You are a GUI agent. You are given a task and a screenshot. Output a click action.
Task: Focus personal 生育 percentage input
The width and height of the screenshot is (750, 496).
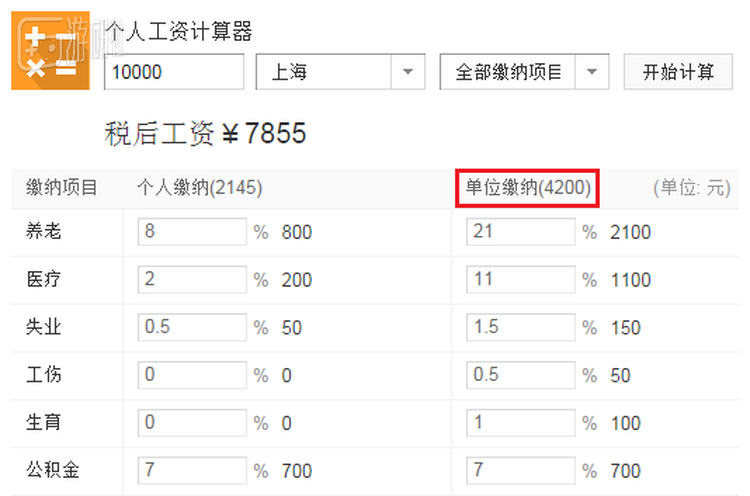point(192,423)
